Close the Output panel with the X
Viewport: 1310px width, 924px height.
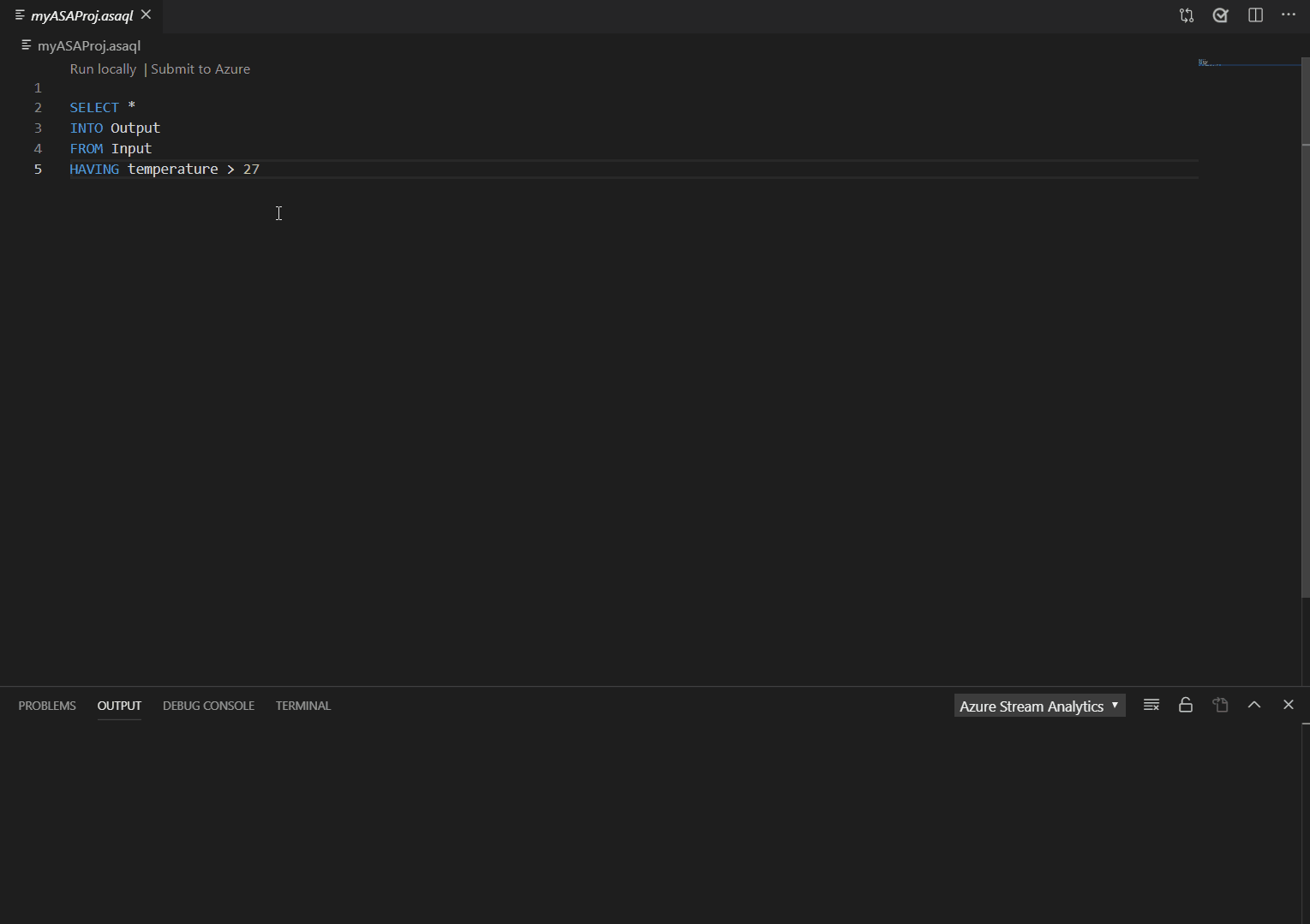tap(1289, 705)
